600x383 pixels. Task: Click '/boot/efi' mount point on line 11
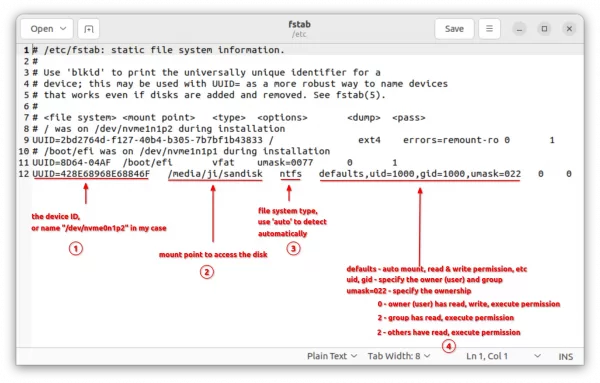[x=148, y=163]
